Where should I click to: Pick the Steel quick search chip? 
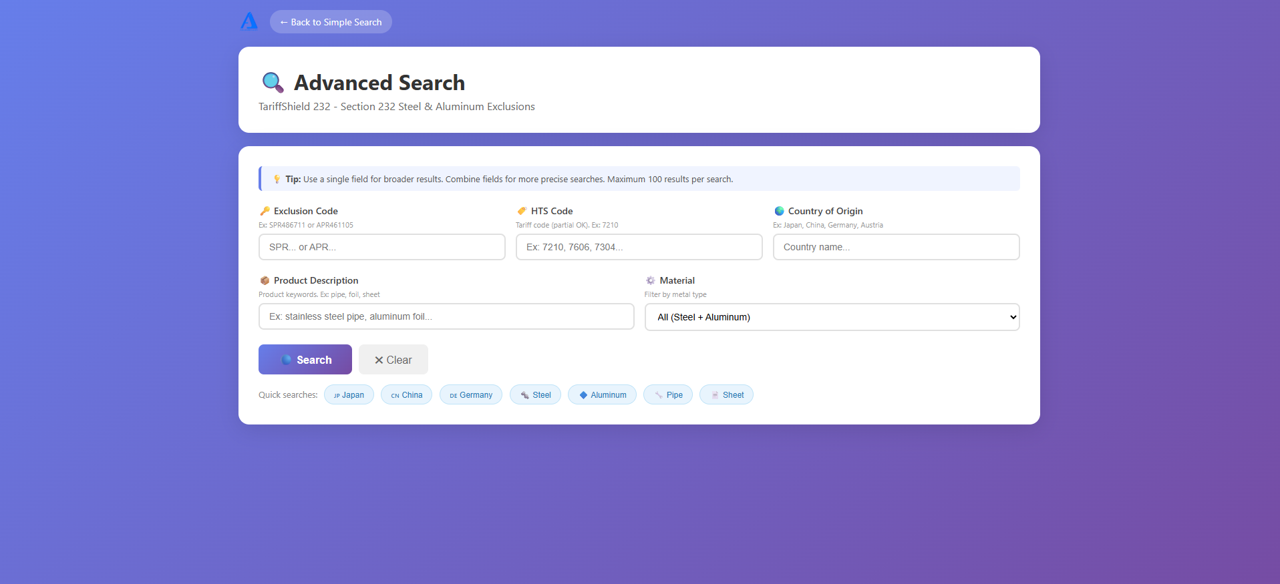[535, 395]
